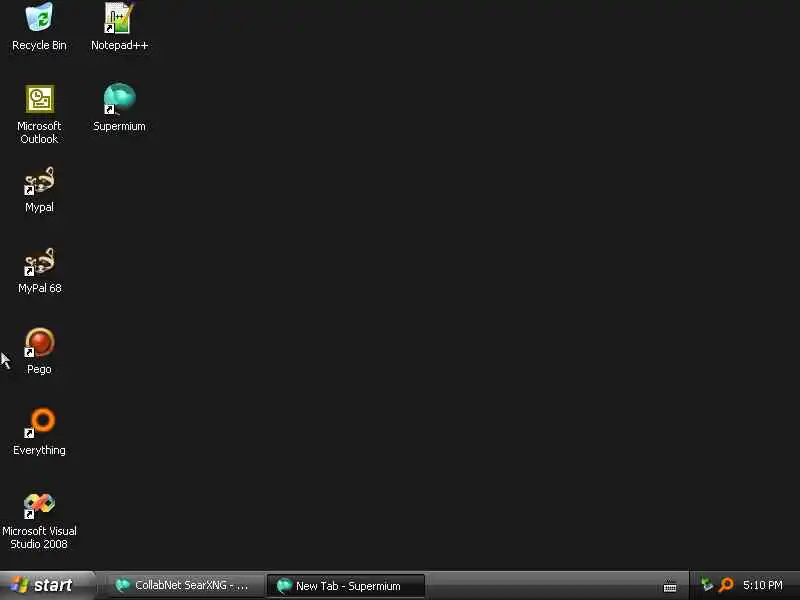800x600 pixels.
Task: Click the Supermium desktop shortcut
Action: [x=119, y=107]
